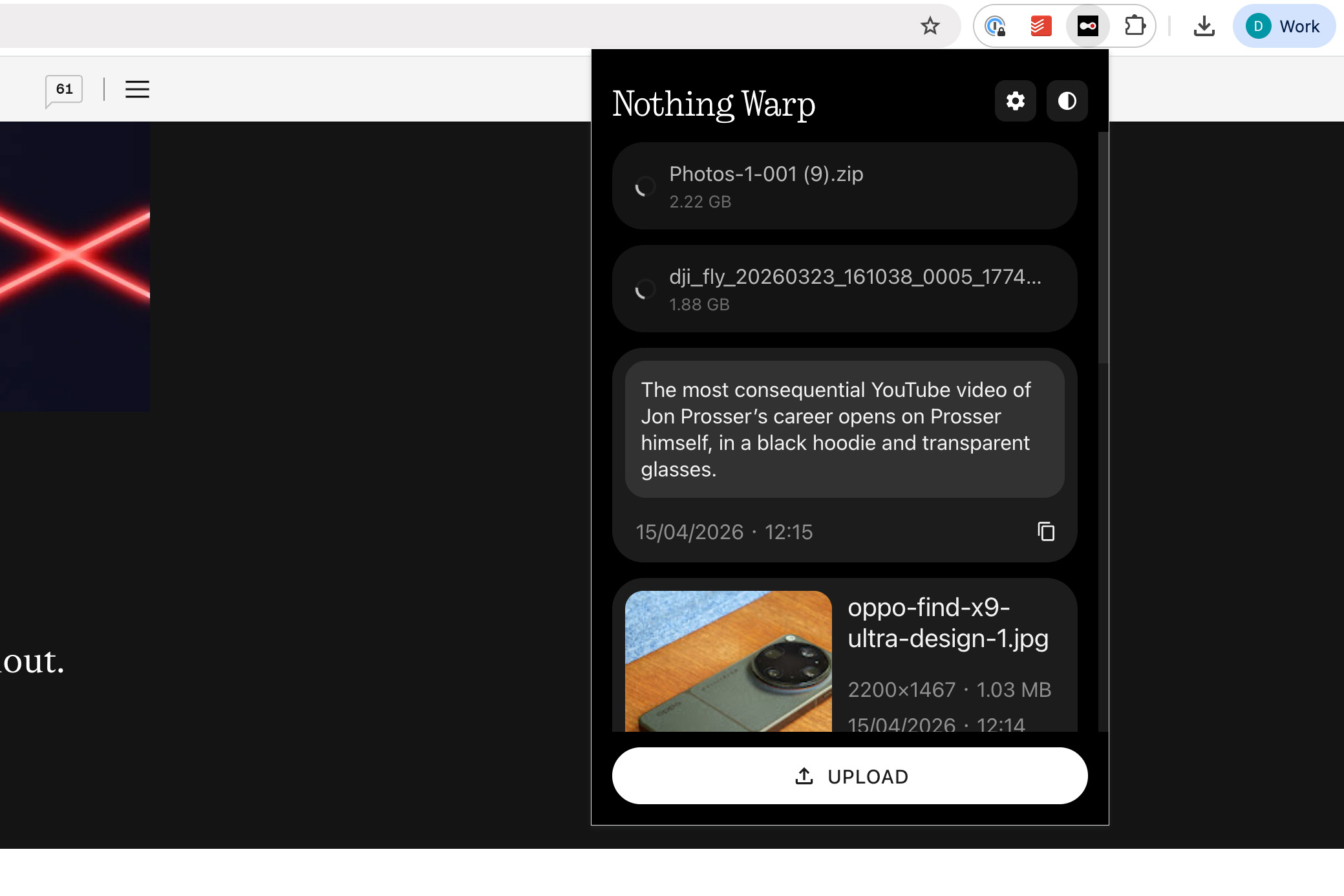Screen dimensions: 1344x896
Task: Open the 1Password extension icon
Action: [994, 26]
